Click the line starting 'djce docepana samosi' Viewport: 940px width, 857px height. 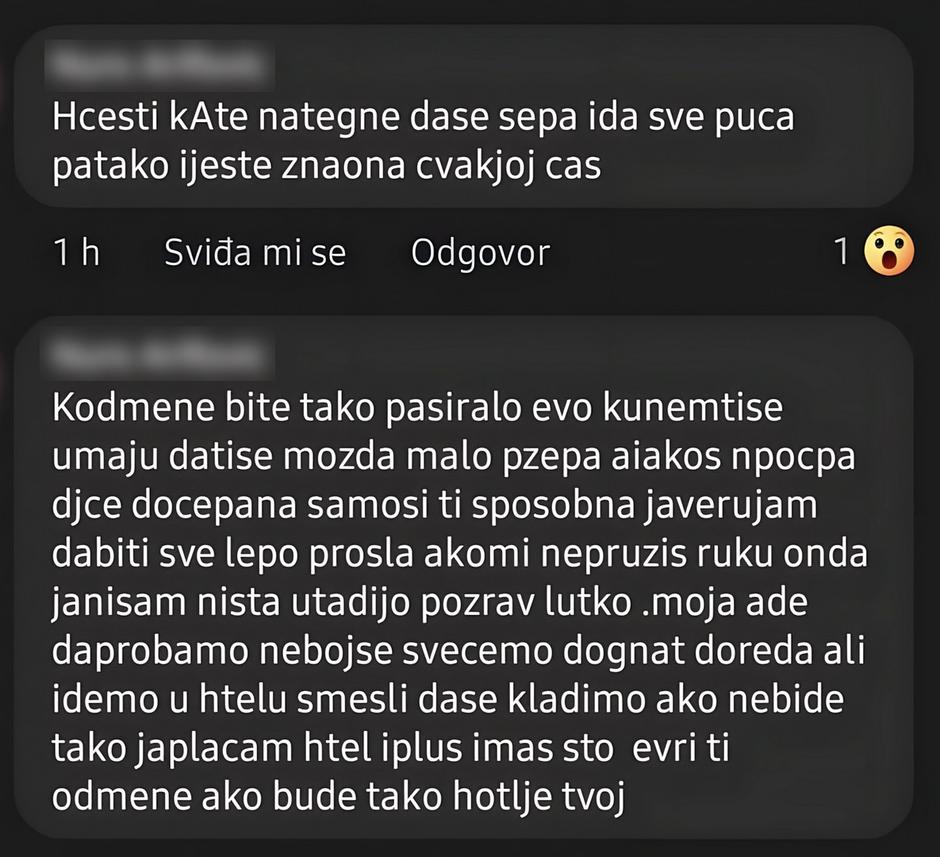point(435,506)
